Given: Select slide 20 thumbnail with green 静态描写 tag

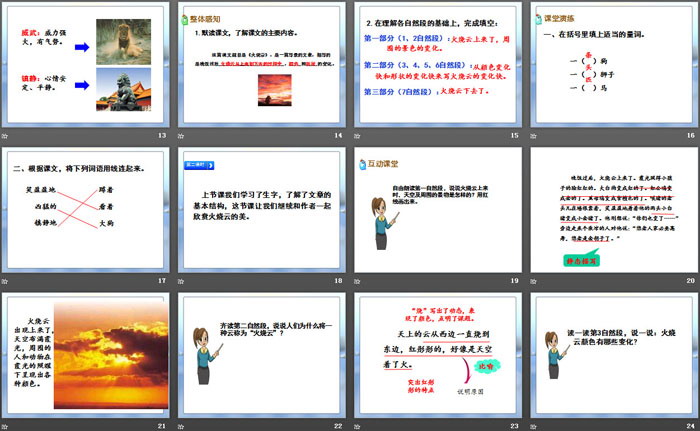Looking at the screenshot, I should 614,210.
